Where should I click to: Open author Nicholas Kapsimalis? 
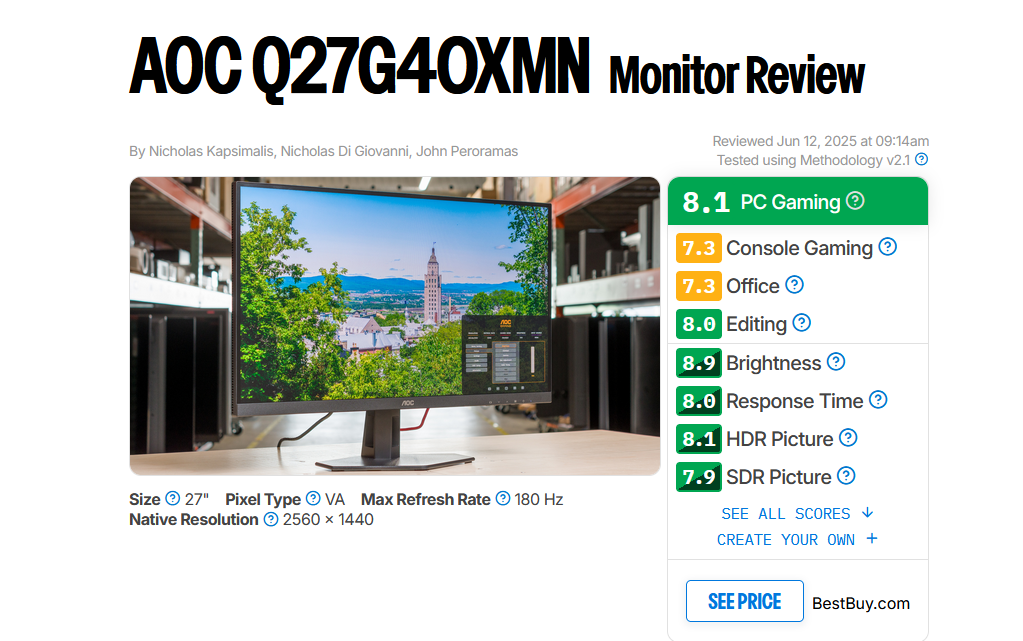pyautogui.click(x=211, y=151)
